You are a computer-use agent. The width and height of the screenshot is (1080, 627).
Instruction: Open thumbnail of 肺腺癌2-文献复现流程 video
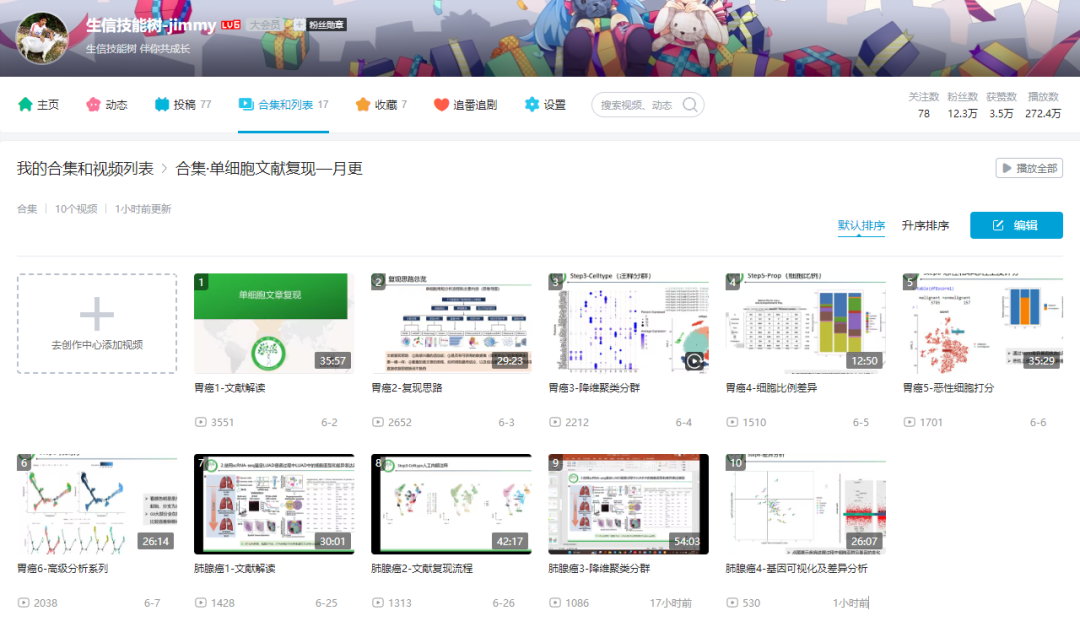tap(451, 504)
